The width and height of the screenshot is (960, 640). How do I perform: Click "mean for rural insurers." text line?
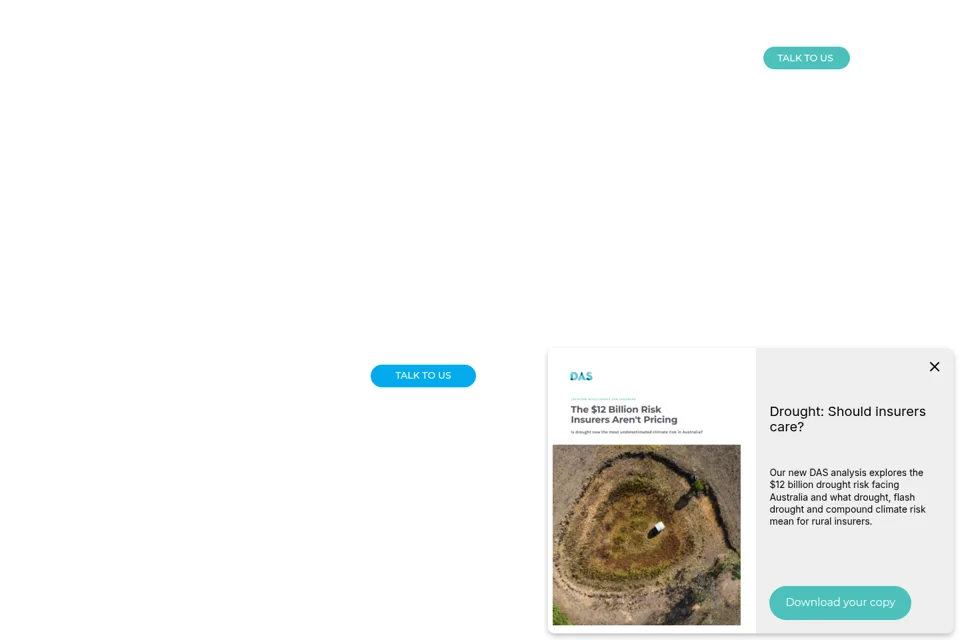click(820, 521)
